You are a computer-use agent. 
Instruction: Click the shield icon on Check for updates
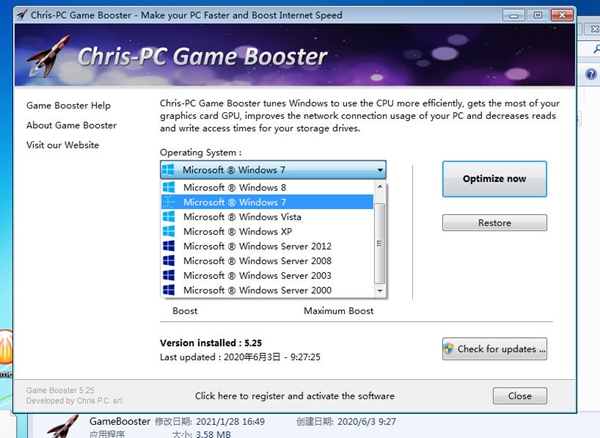click(x=448, y=348)
